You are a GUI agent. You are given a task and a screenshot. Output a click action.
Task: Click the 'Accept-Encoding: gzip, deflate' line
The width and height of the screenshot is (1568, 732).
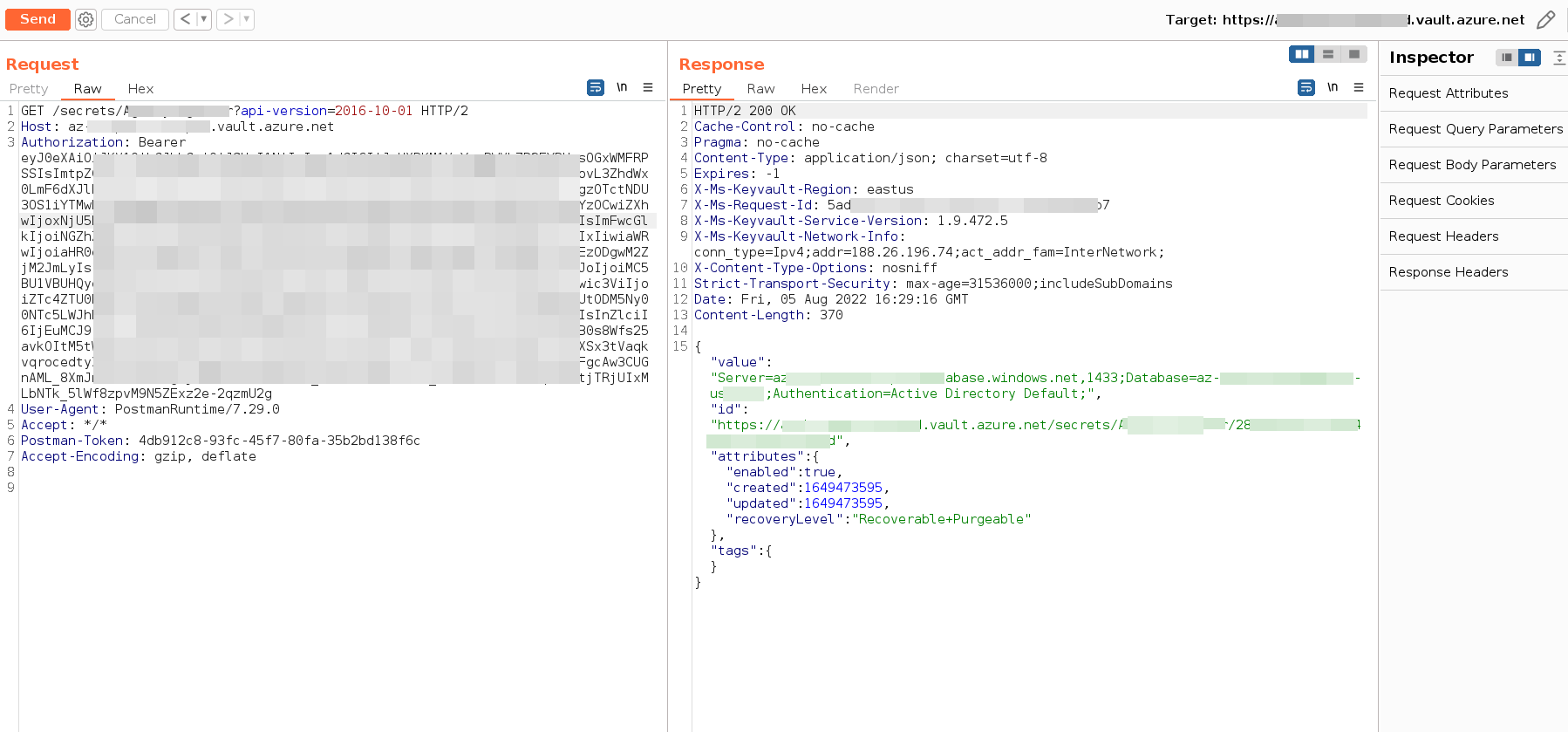click(139, 456)
